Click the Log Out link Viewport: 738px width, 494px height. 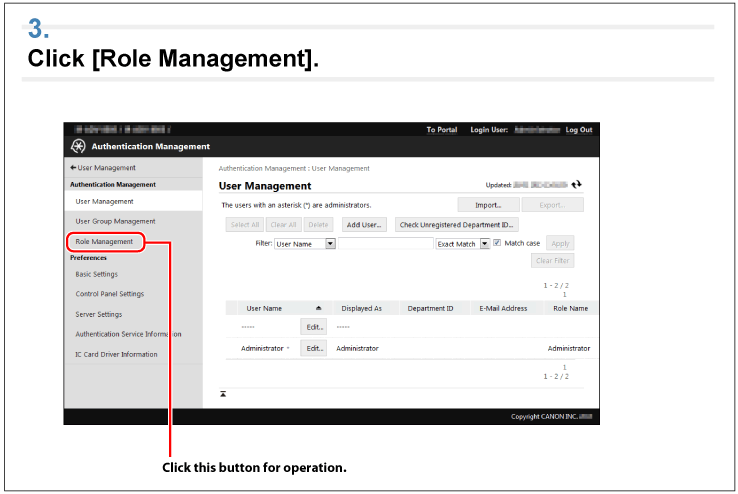point(578,130)
